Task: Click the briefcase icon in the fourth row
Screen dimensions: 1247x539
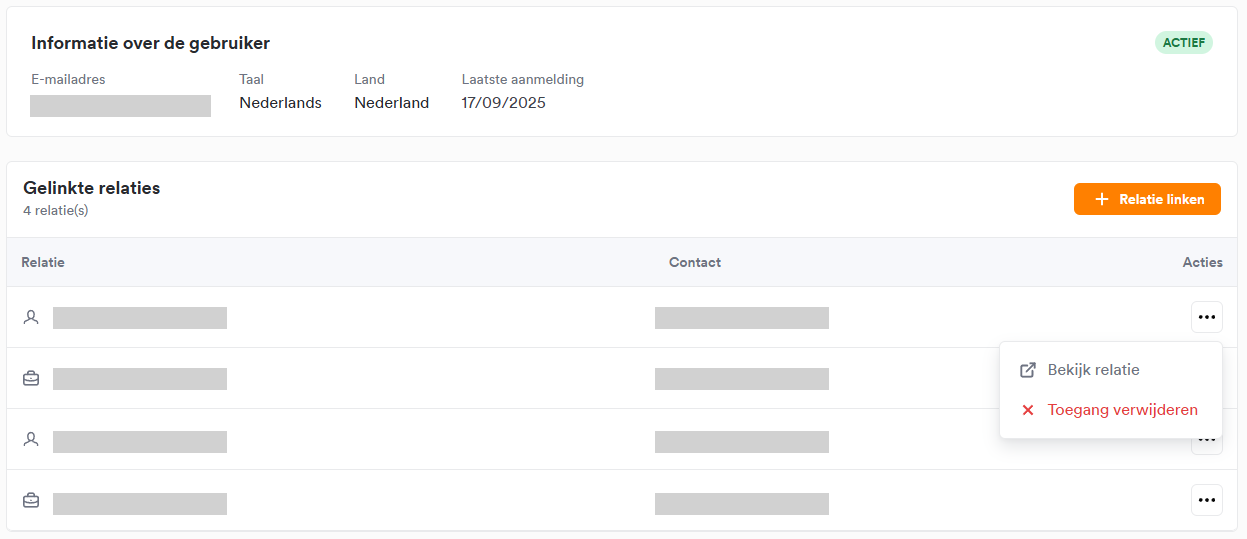Action: point(31,500)
